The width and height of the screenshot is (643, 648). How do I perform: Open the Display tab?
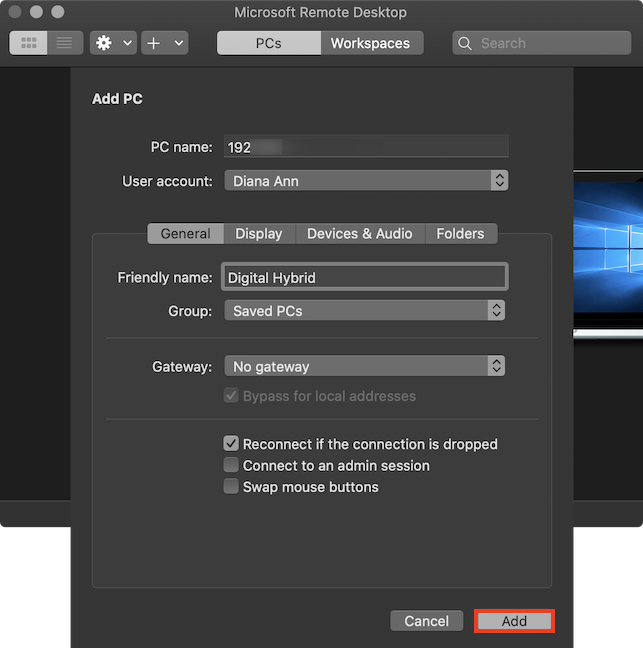click(x=259, y=233)
